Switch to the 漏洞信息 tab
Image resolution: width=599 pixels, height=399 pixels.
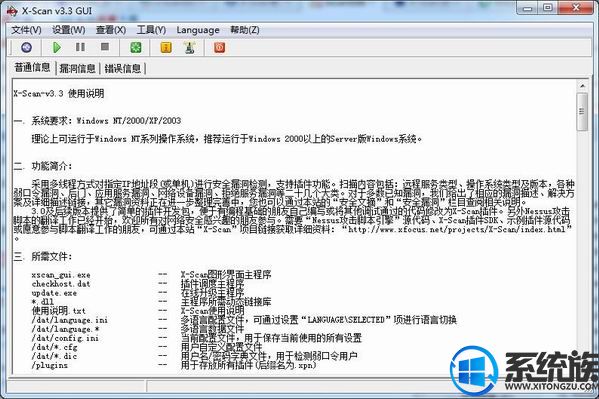tap(78, 68)
